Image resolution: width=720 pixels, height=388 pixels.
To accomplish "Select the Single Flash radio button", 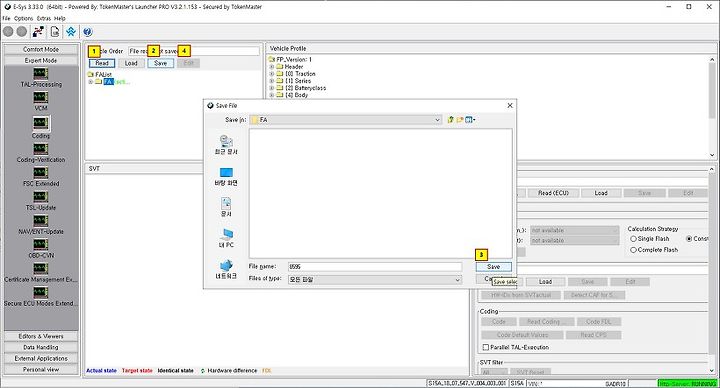I will click(x=633, y=239).
